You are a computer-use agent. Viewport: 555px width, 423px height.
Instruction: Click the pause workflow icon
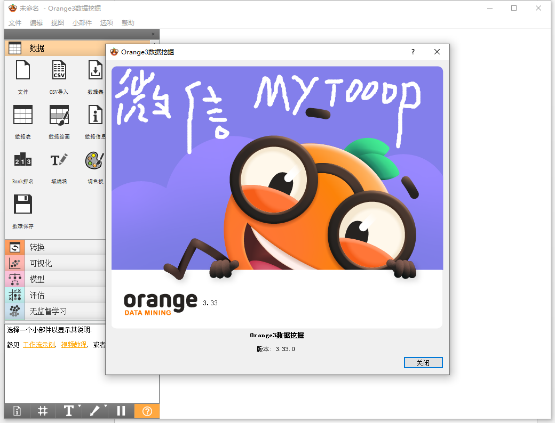[121, 411]
